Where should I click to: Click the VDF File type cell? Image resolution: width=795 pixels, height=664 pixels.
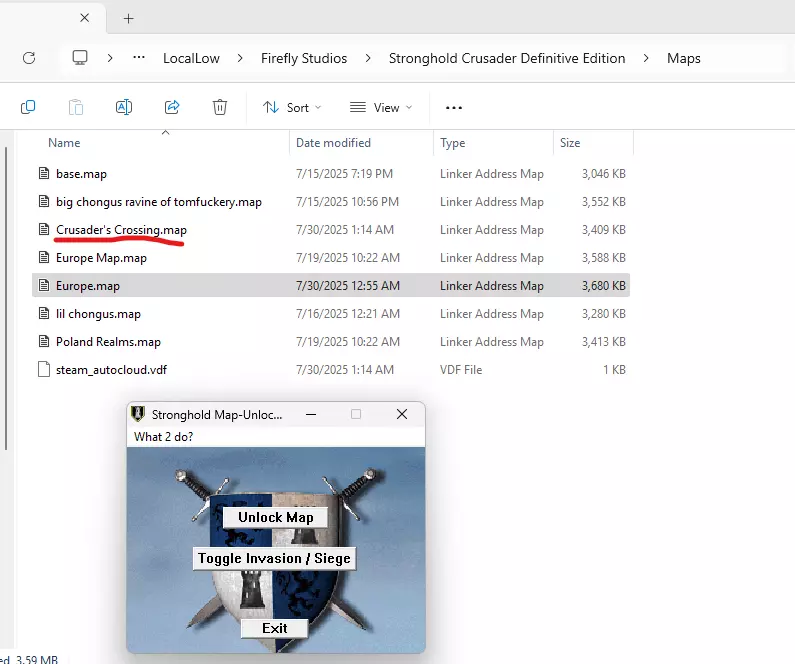pyautogui.click(x=461, y=370)
